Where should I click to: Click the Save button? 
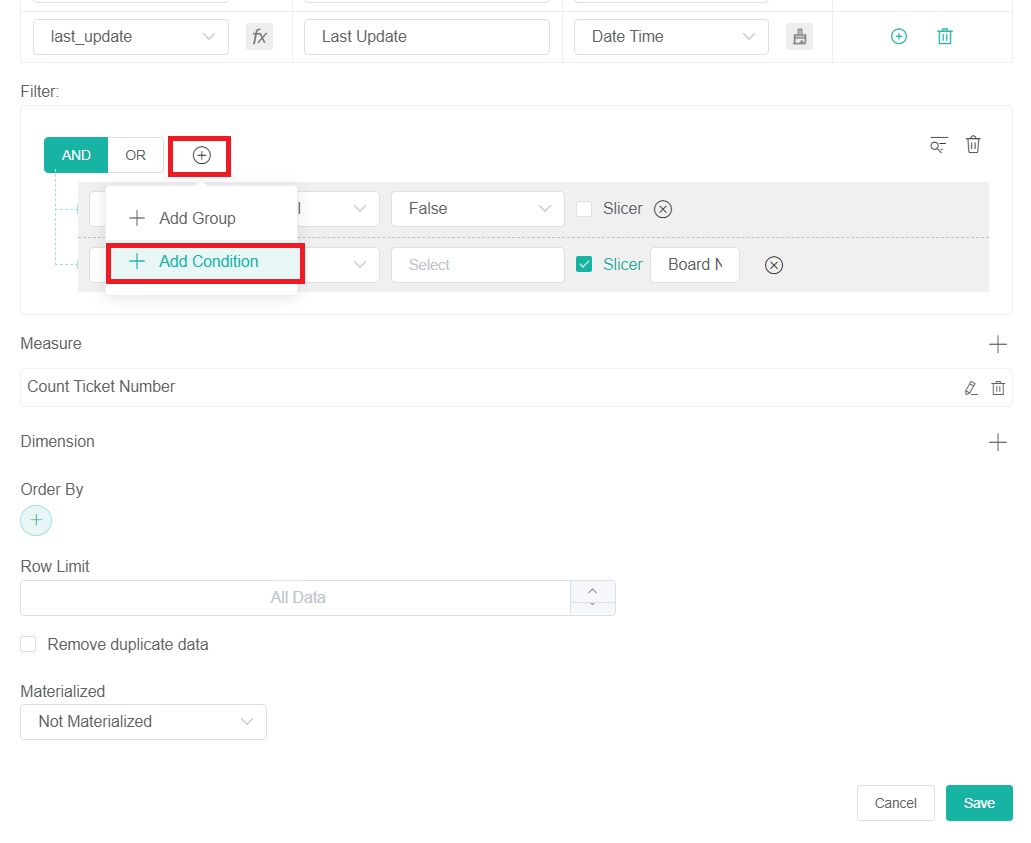[978, 803]
